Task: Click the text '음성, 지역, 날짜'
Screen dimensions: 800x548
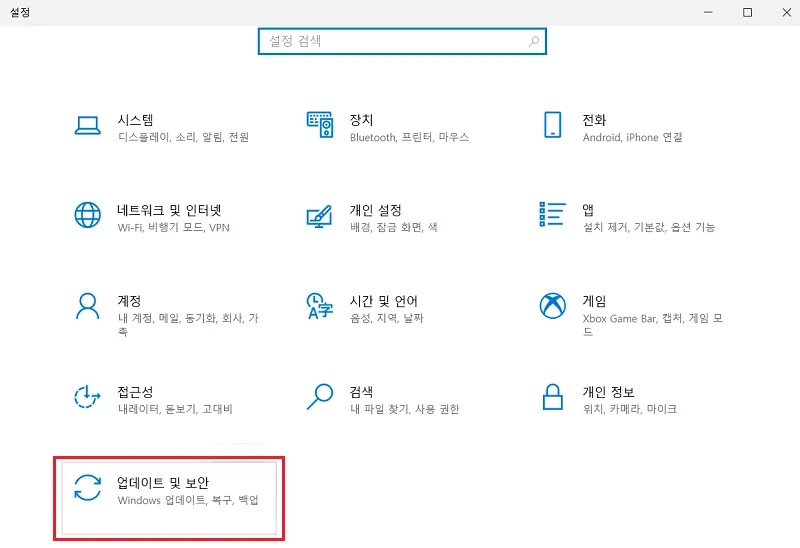Action: [x=387, y=318]
